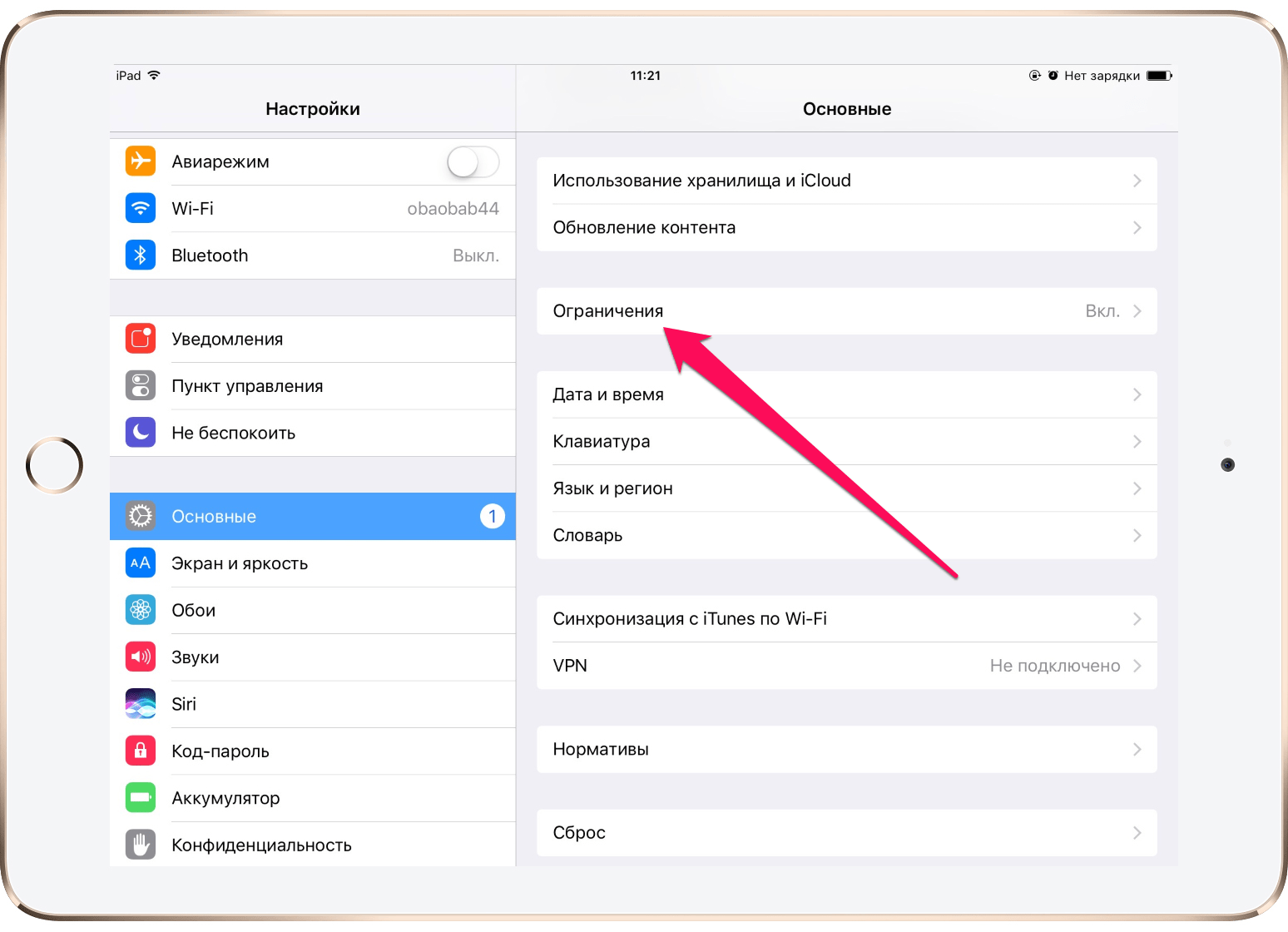The width and height of the screenshot is (1288, 932).
Task: Tap chevron on VPN row
Action: click(x=1137, y=666)
